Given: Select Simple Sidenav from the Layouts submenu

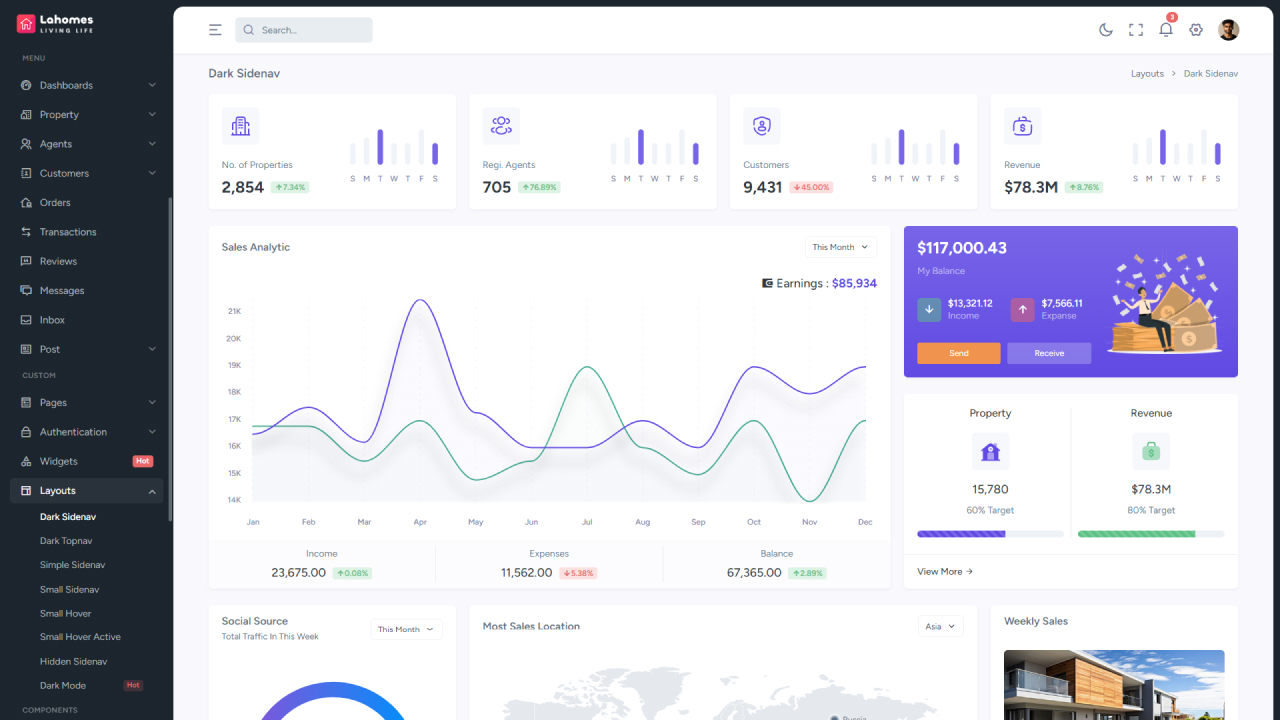Looking at the screenshot, I should [72, 564].
